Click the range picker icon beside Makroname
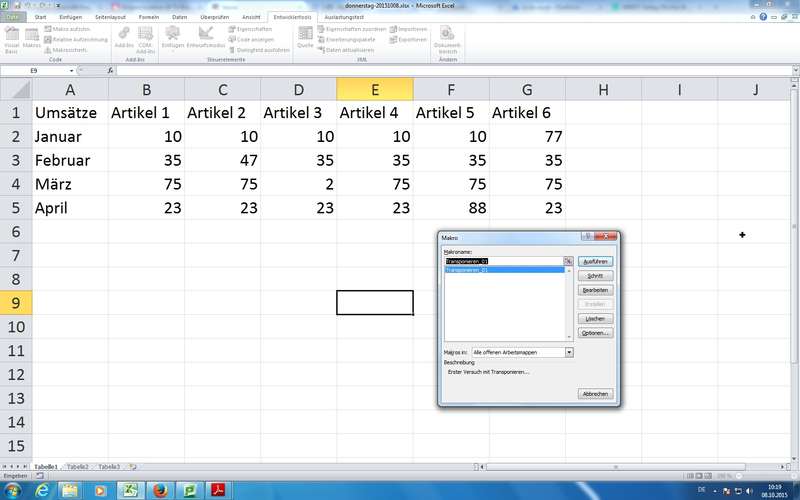The image size is (800, 500). [x=567, y=260]
